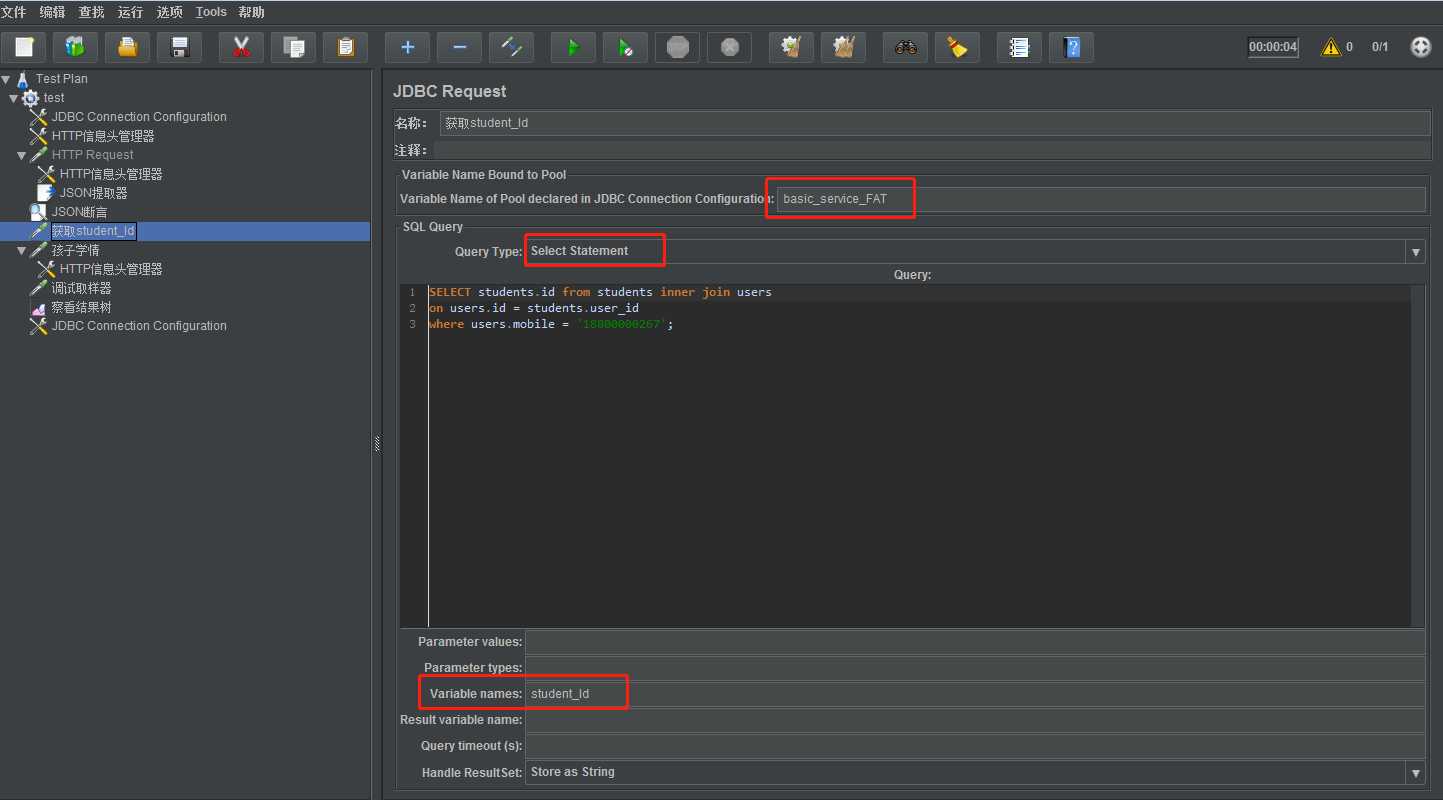Select the 获取student_Id sampler
Screen dimensions: 1443x800
click(93, 231)
